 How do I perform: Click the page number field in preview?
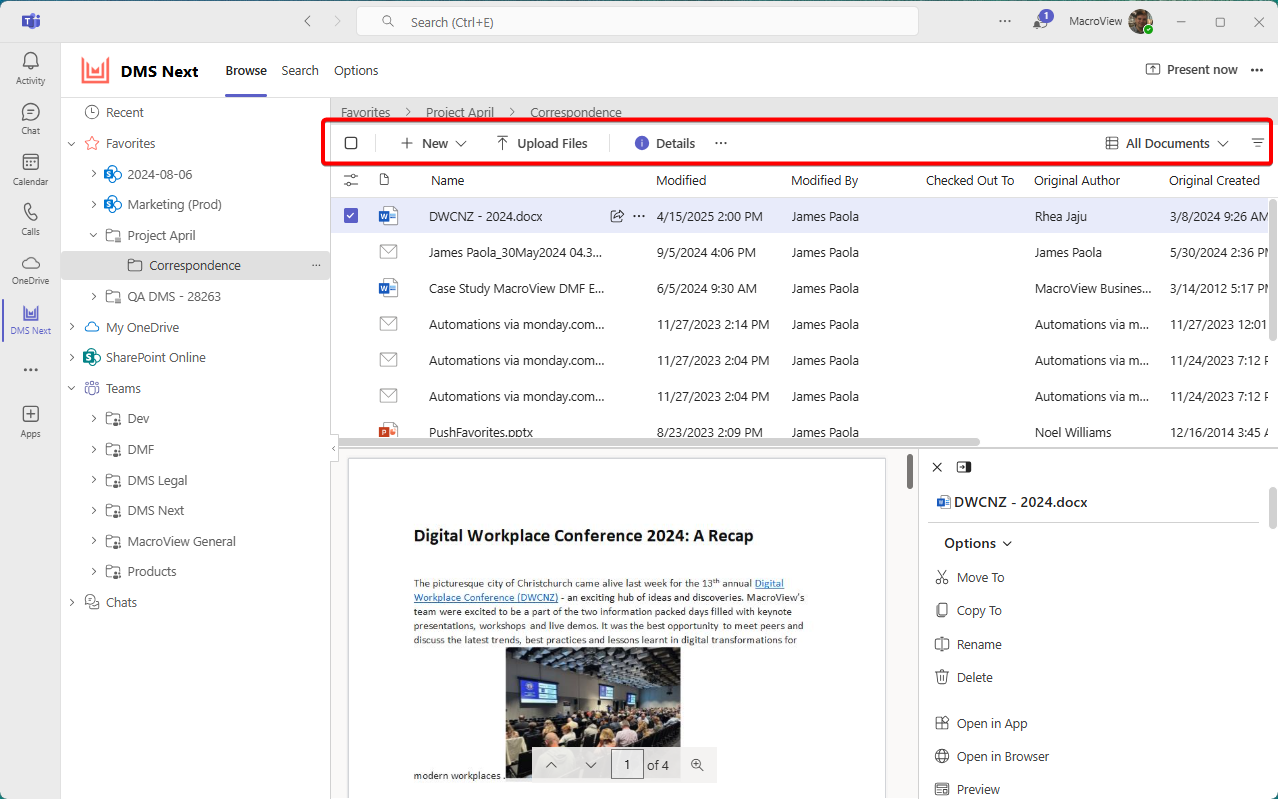[x=627, y=765]
